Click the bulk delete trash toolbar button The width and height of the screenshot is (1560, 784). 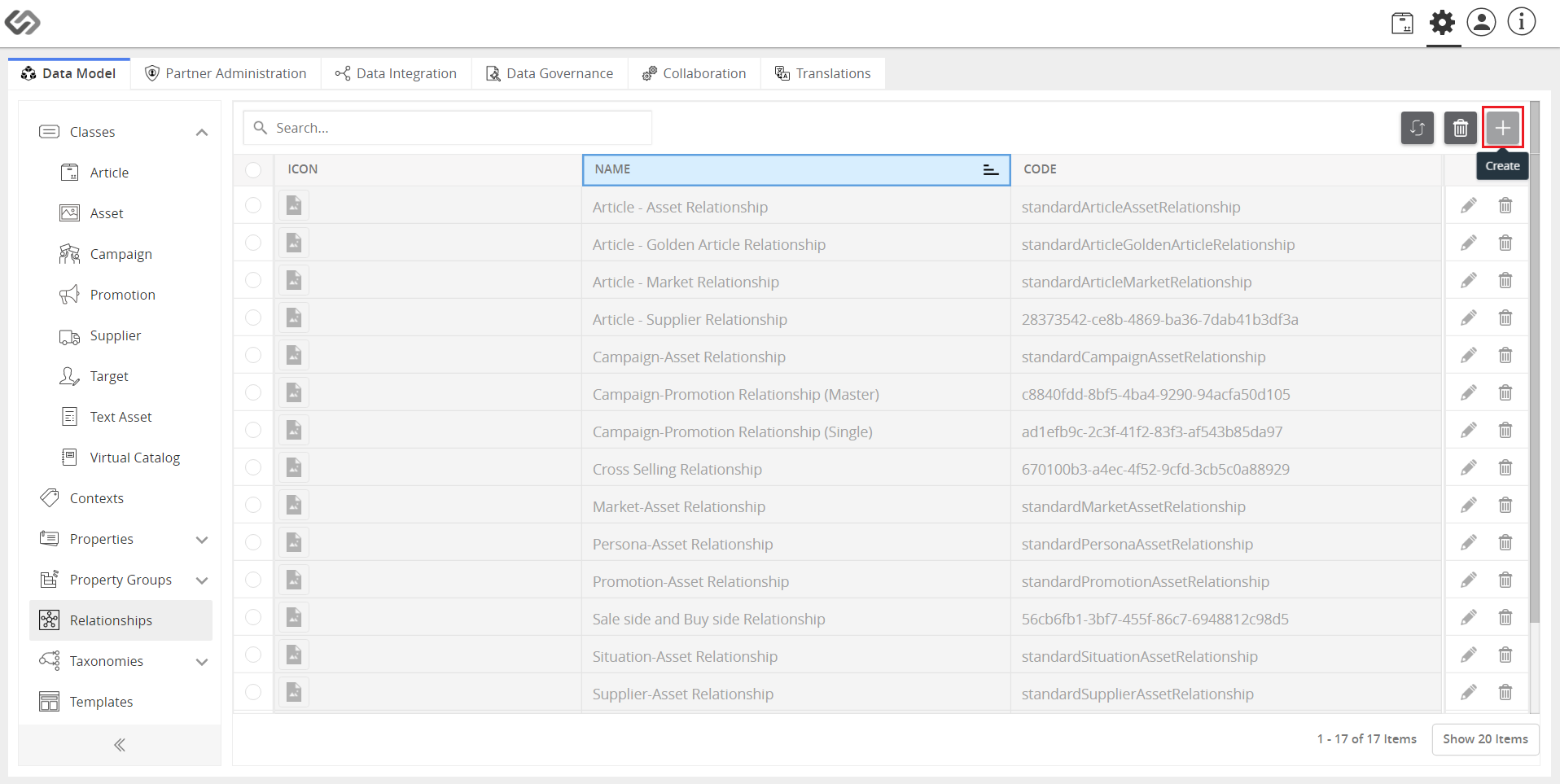(x=1460, y=128)
